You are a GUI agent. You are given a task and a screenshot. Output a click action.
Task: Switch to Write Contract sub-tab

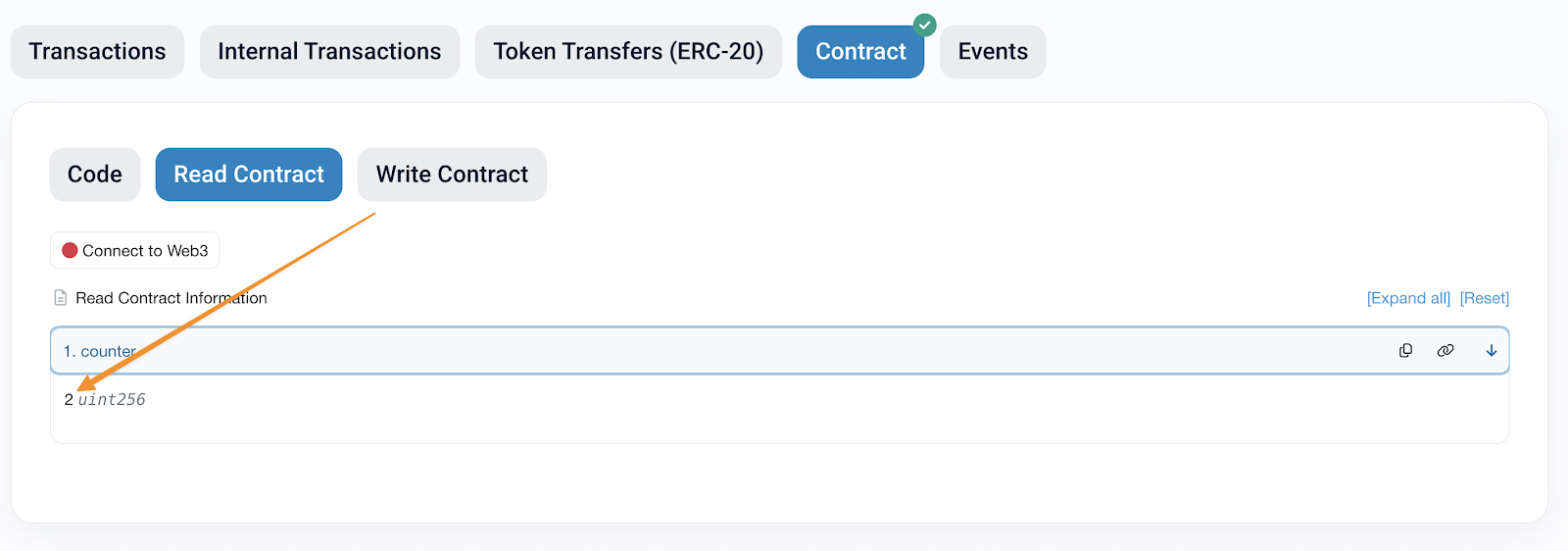point(452,175)
